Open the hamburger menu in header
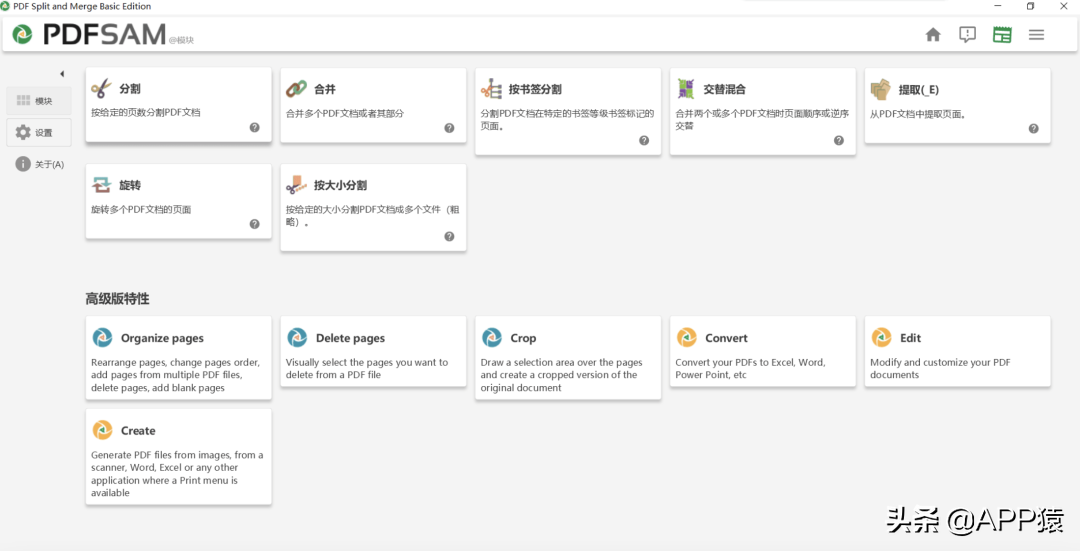 (1037, 34)
